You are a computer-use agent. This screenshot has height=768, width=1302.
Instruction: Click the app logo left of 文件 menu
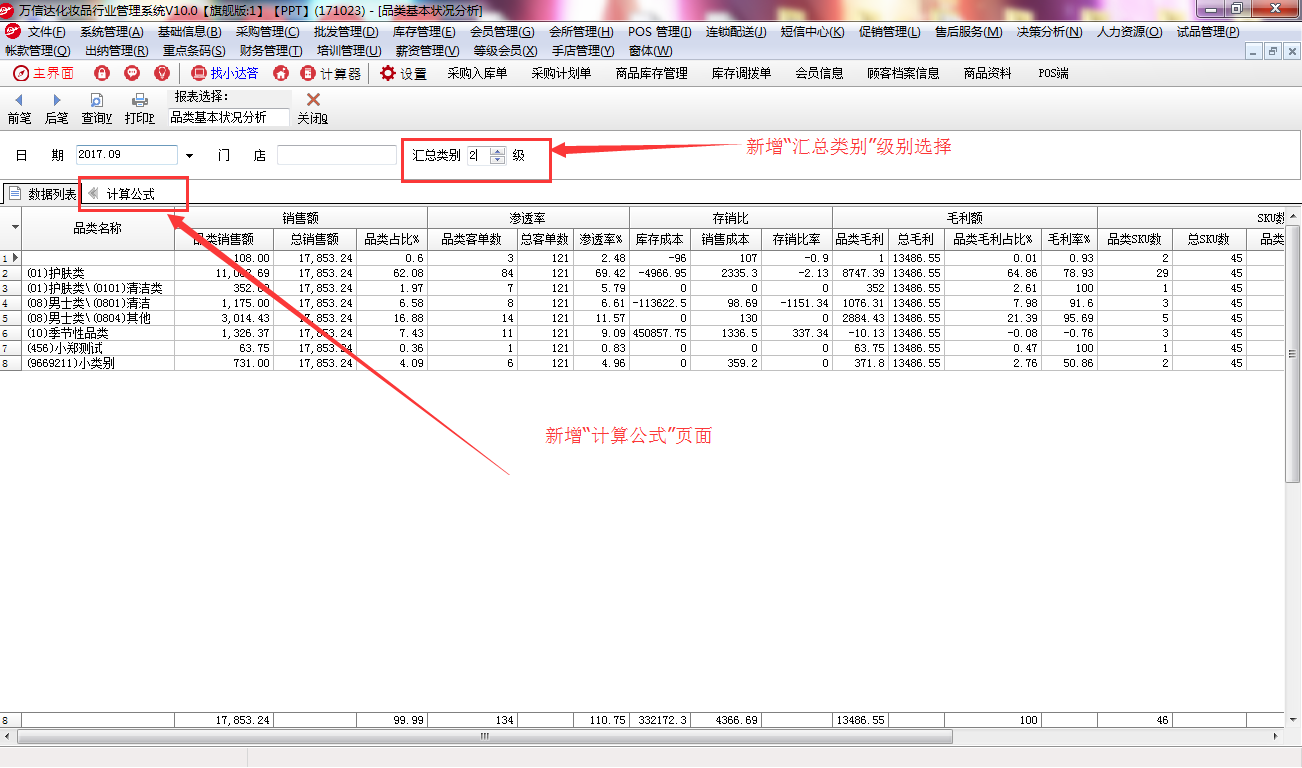tap(13, 32)
